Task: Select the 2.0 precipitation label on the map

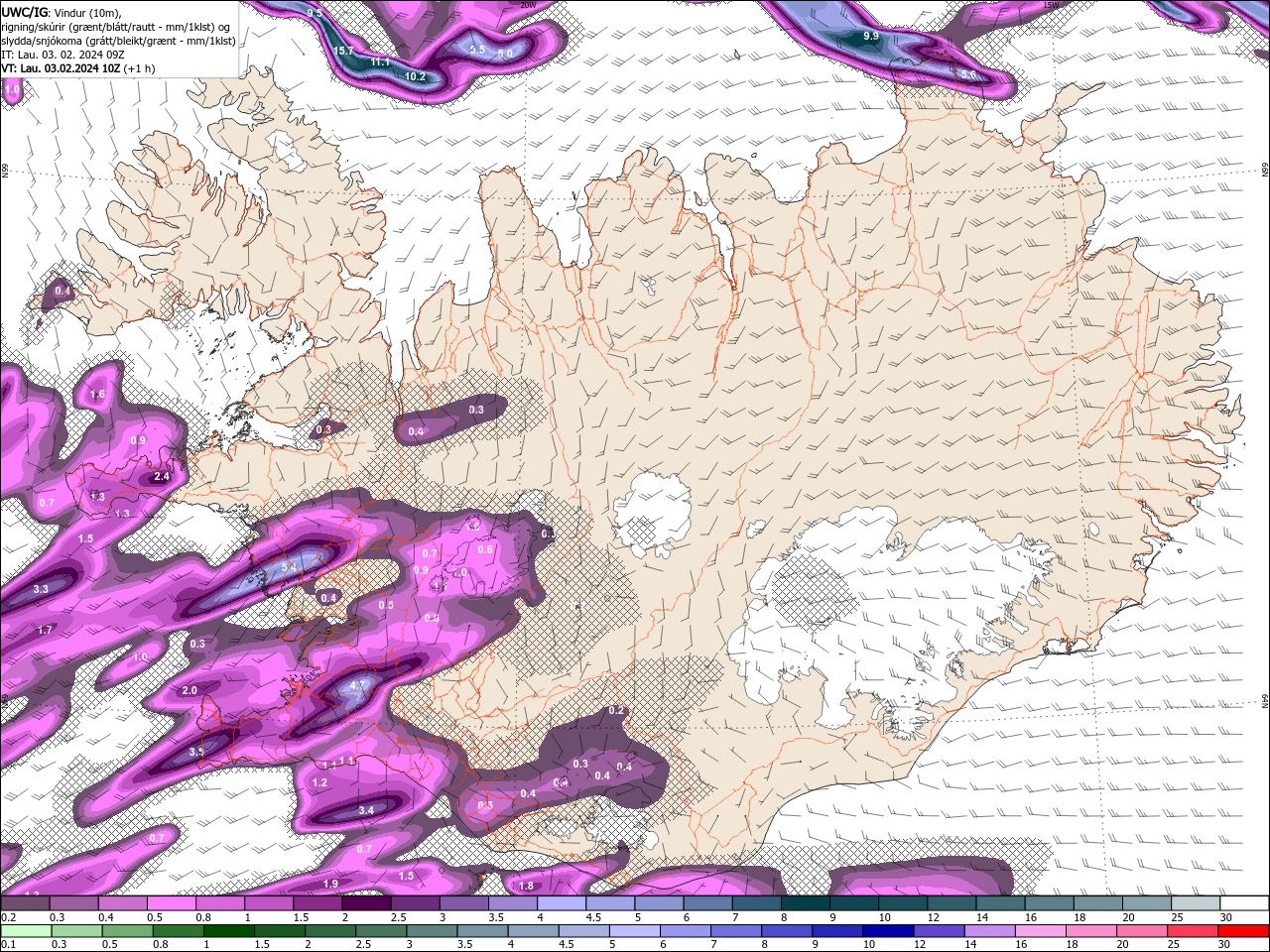Action: pos(190,691)
